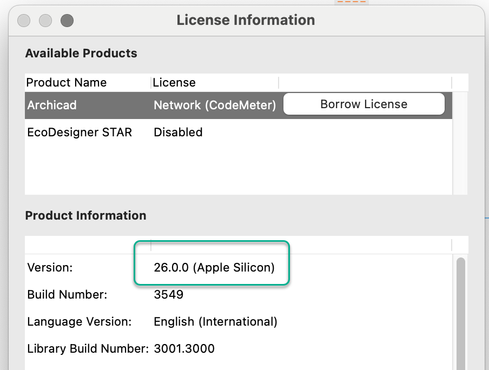Select the EcoDesigner STAR row

[238, 132]
